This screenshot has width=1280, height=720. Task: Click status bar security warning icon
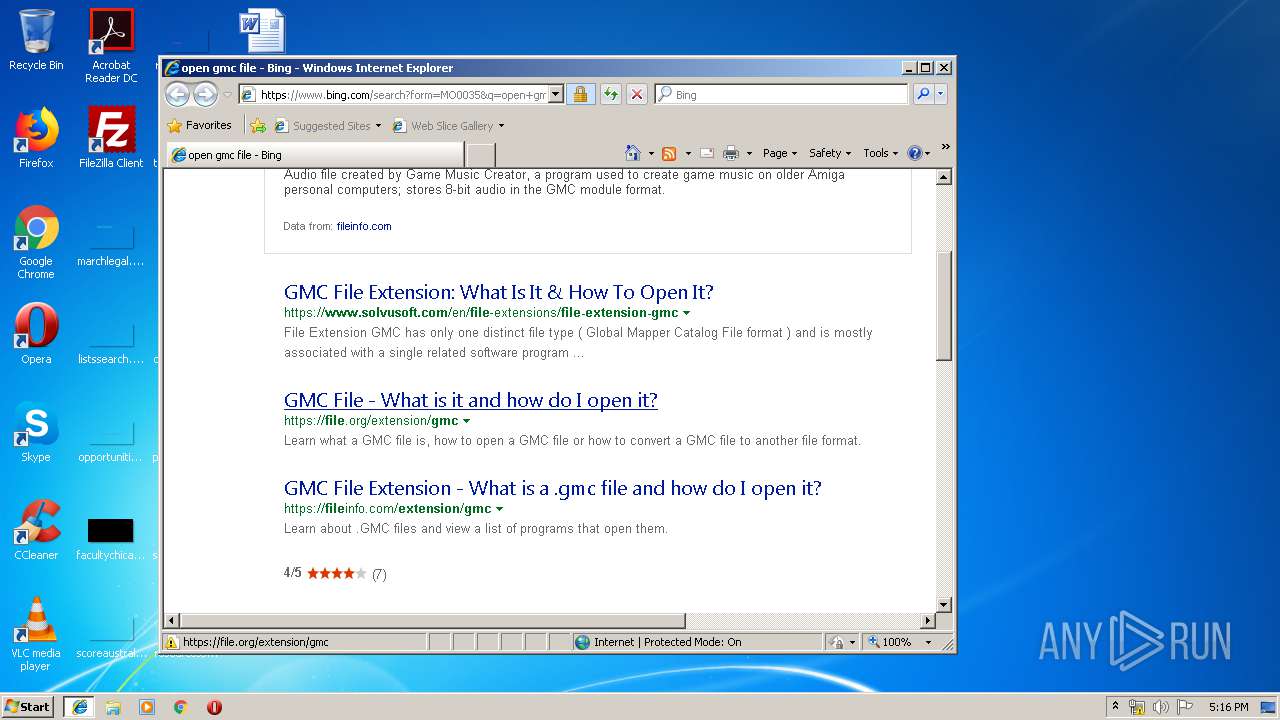click(x=171, y=642)
